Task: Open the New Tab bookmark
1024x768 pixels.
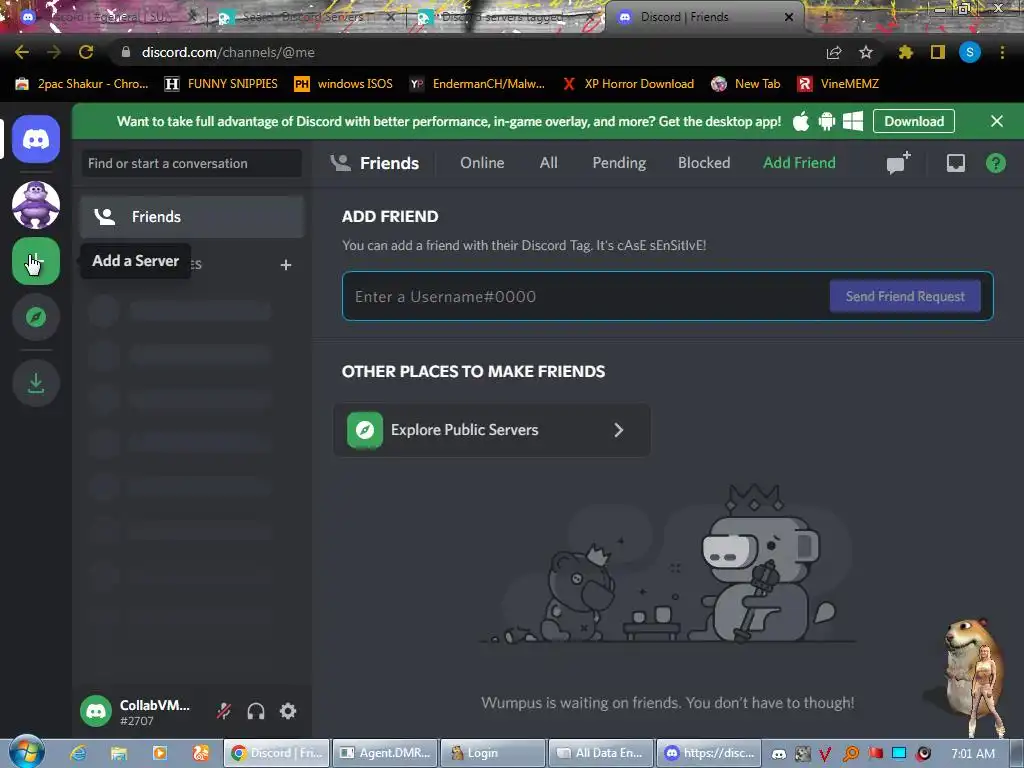Action: click(x=746, y=84)
